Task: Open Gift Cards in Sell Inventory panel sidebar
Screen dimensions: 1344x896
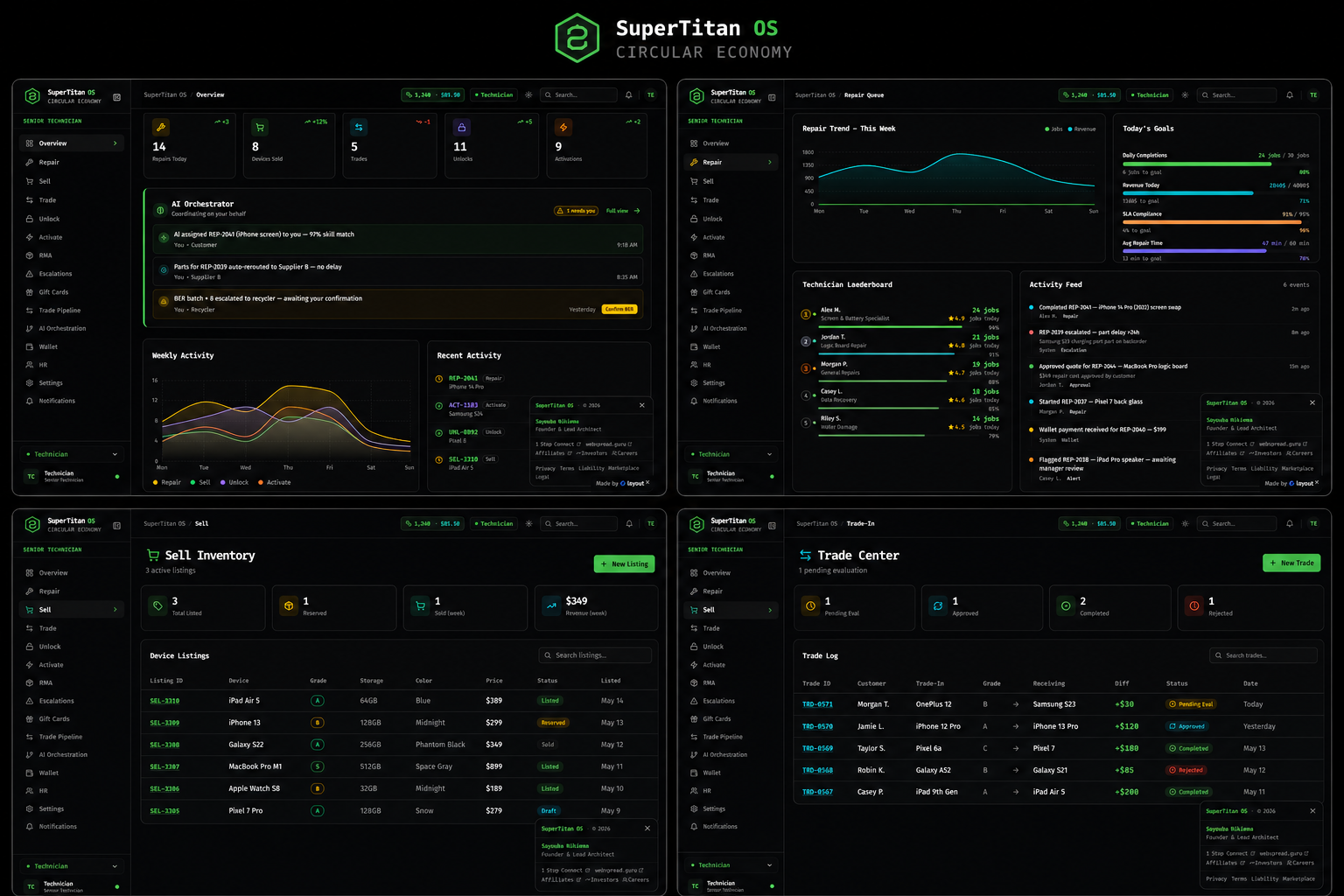Action: click(54, 719)
